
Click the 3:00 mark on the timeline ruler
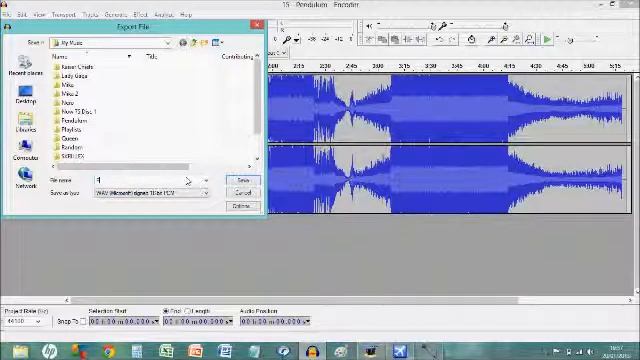(378, 66)
